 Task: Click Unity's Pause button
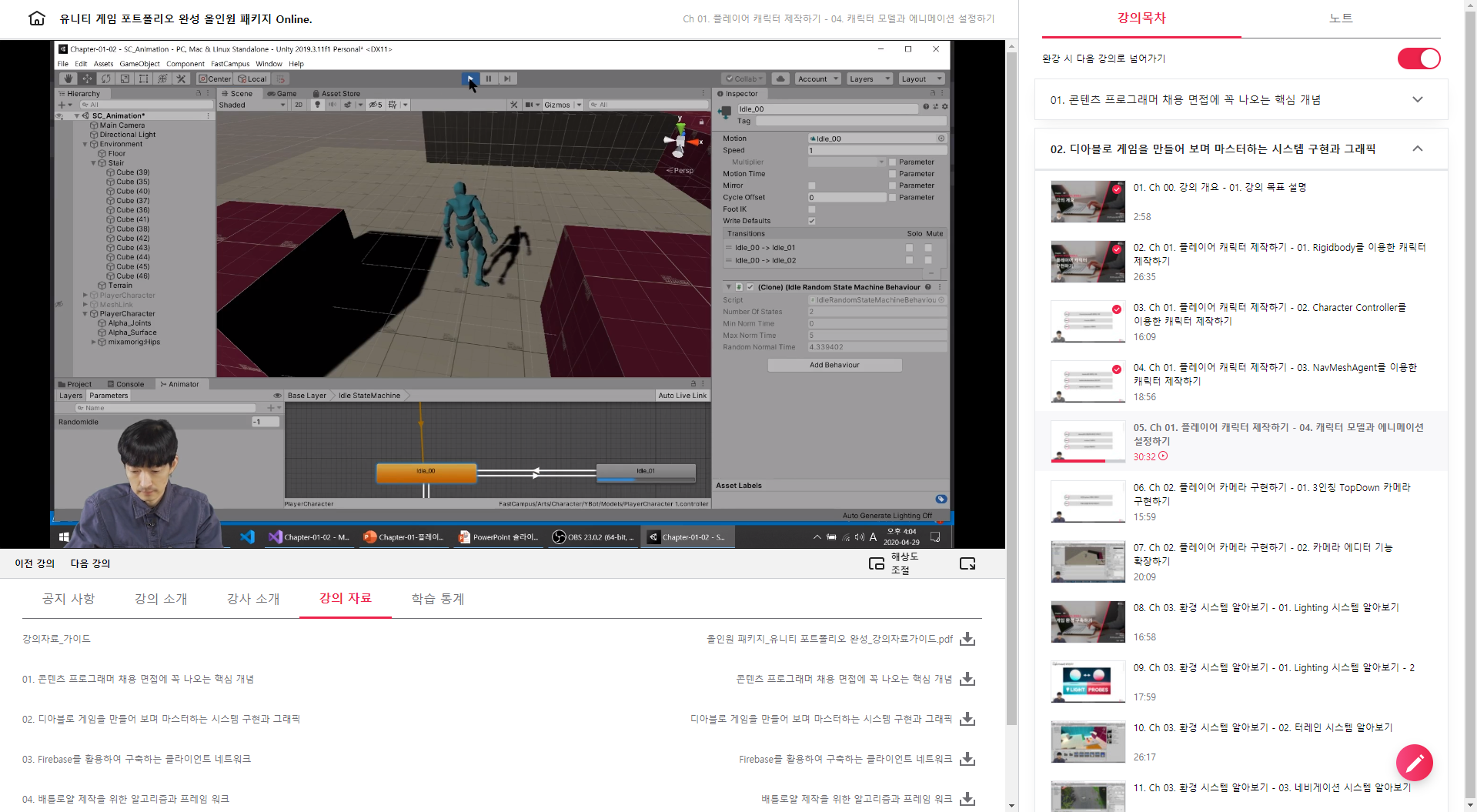[489, 79]
